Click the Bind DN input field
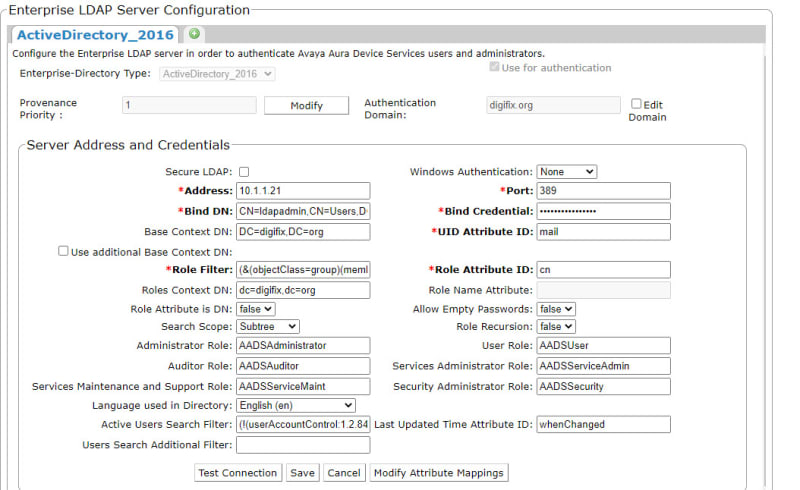800x490 pixels. tap(303, 211)
